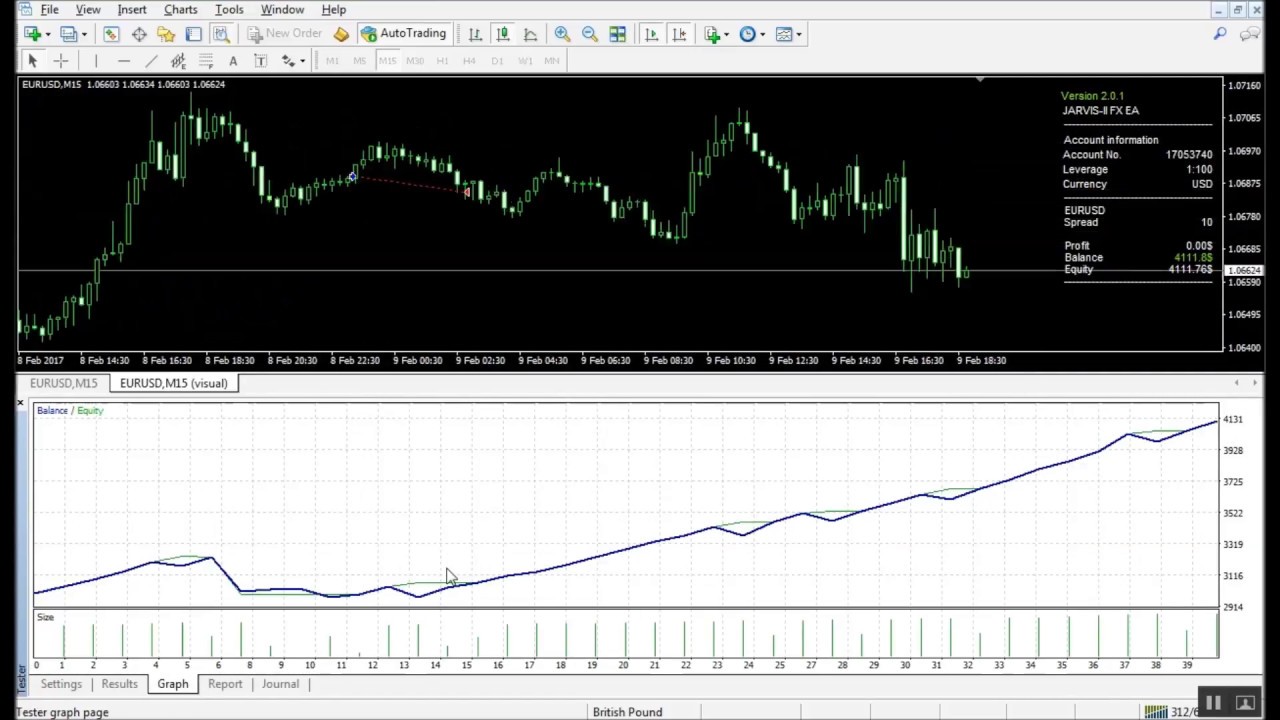
Task: Zoom out on the chart
Action: click(x=590, y=34)
